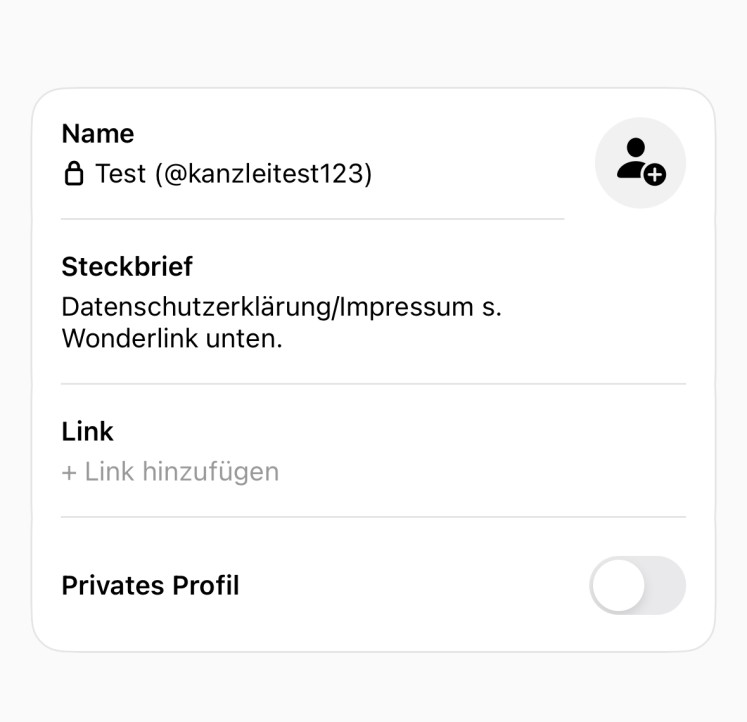Click the plus badge on person icon
The width and height of the screenshot is (747, 722).
[x=654, y=175]
